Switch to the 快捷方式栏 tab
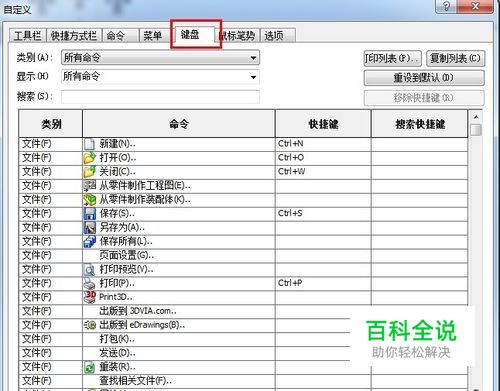500x391 pixels. [x=73, y=36]
